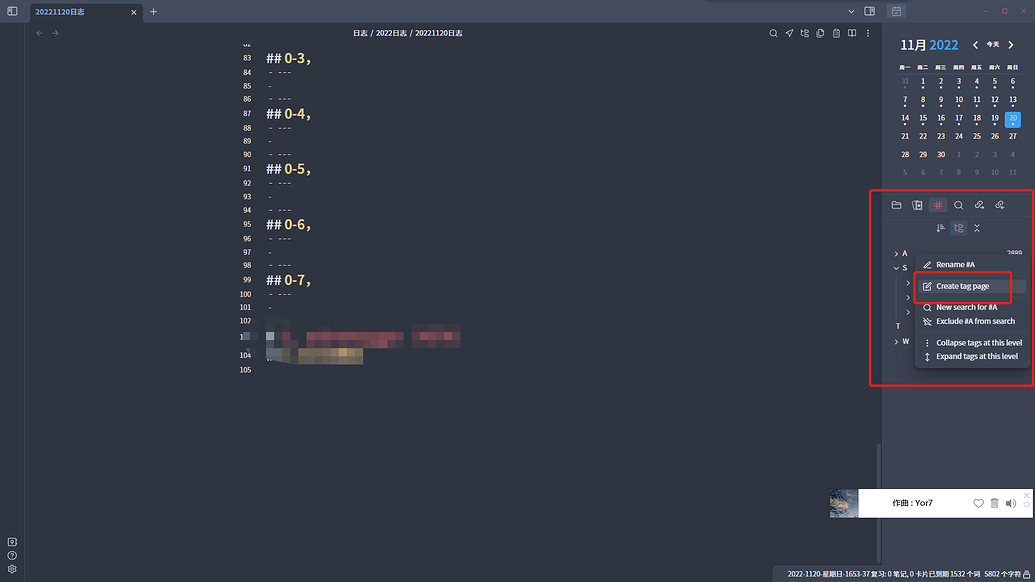This screenshot has height=582, width=1035.
Task: Open more options three-dot menu in the note header
Action: coord(868,33)
